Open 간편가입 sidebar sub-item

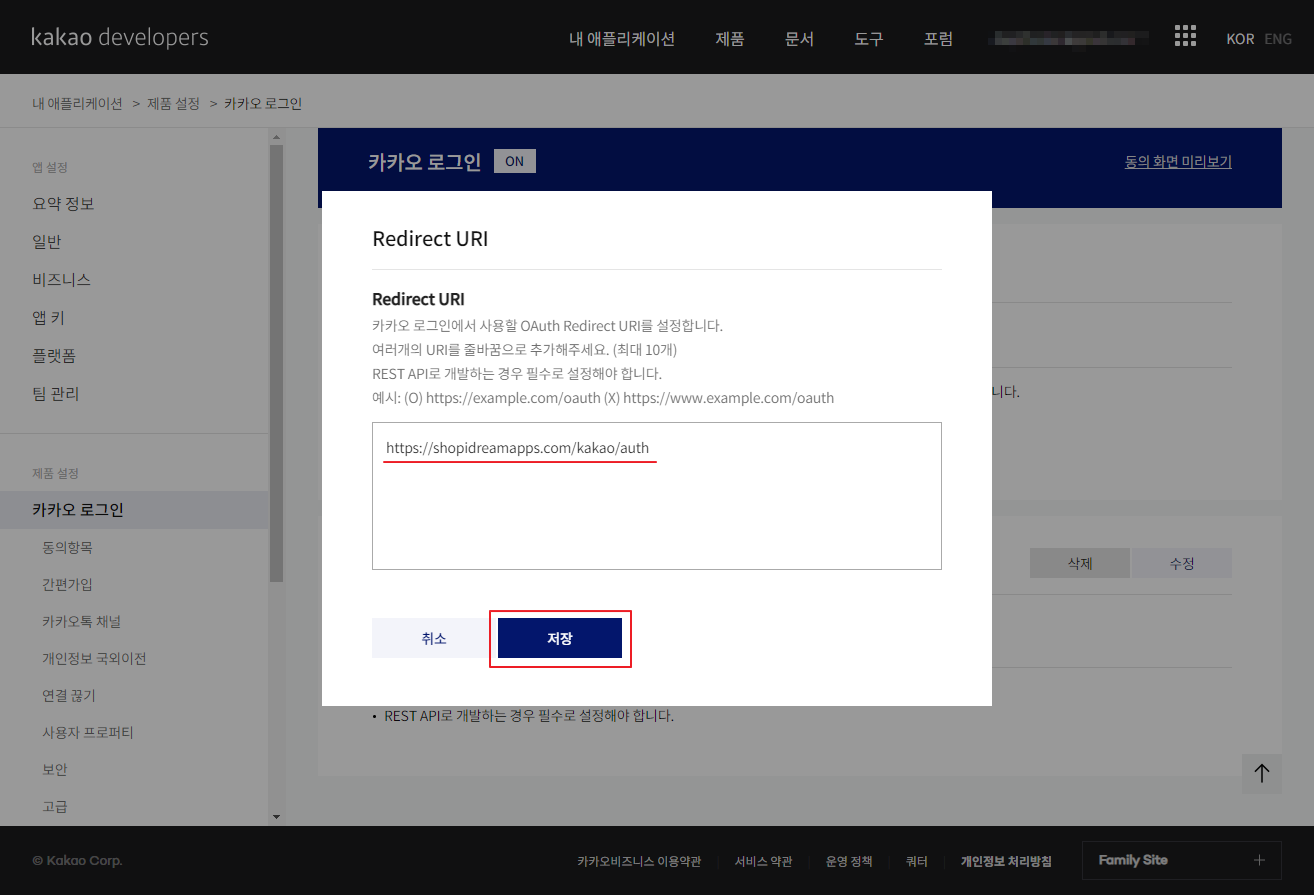[67, 585]
